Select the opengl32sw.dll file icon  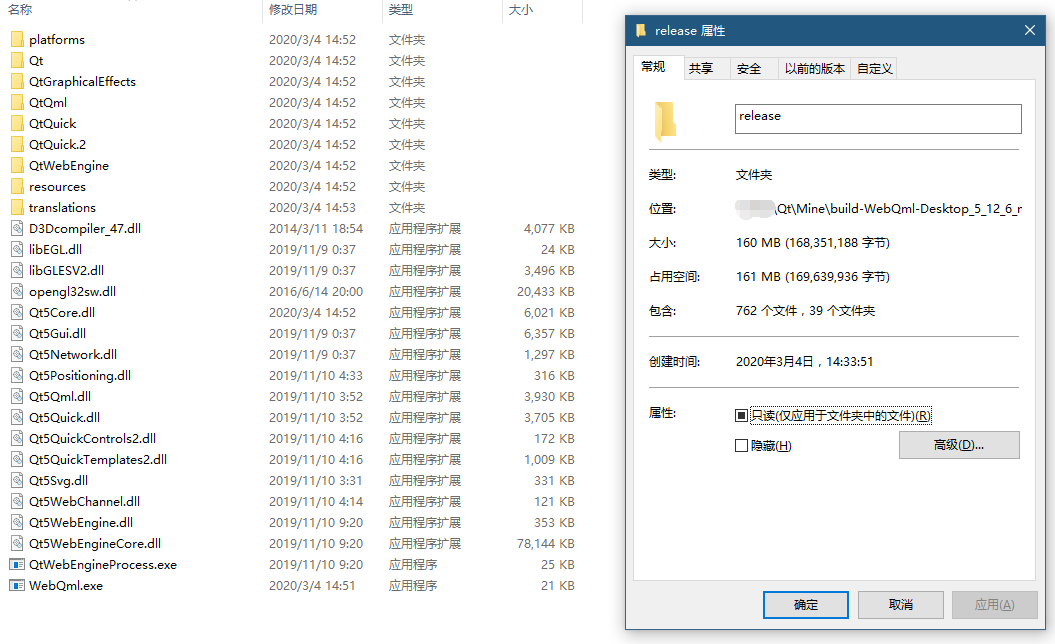point(14,291)
